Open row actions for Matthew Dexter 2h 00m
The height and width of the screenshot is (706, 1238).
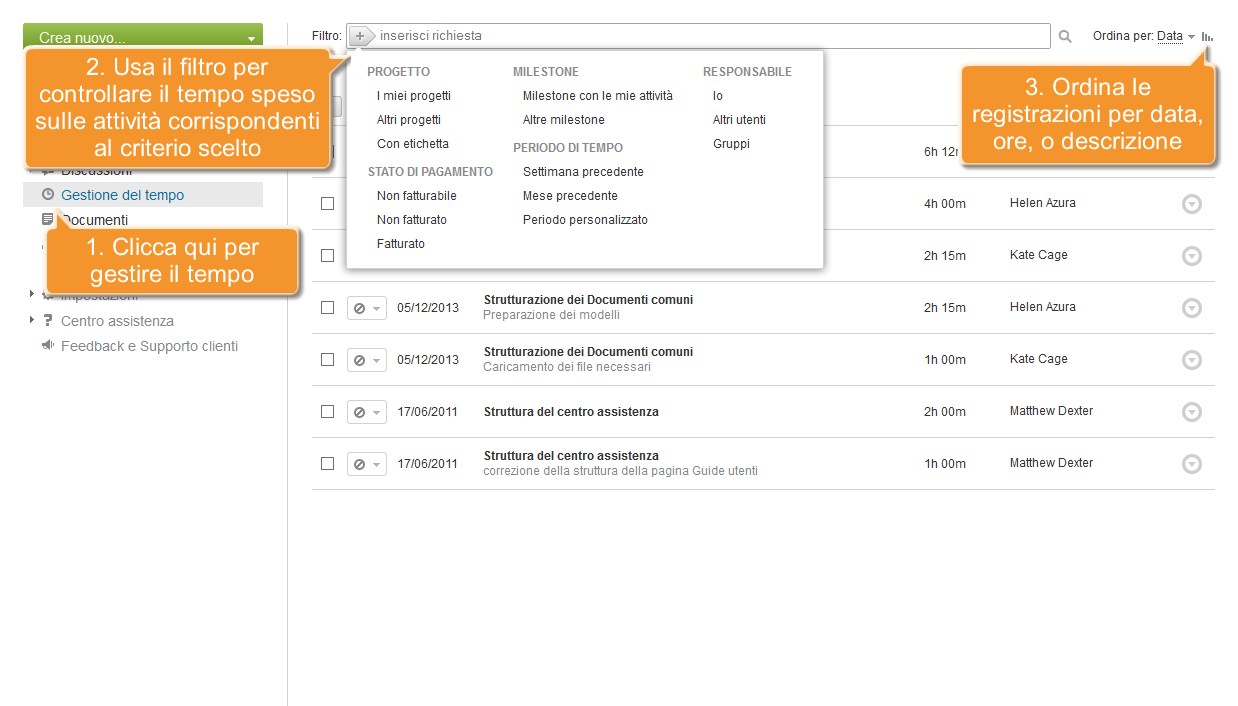click(x=1191, y=412)
